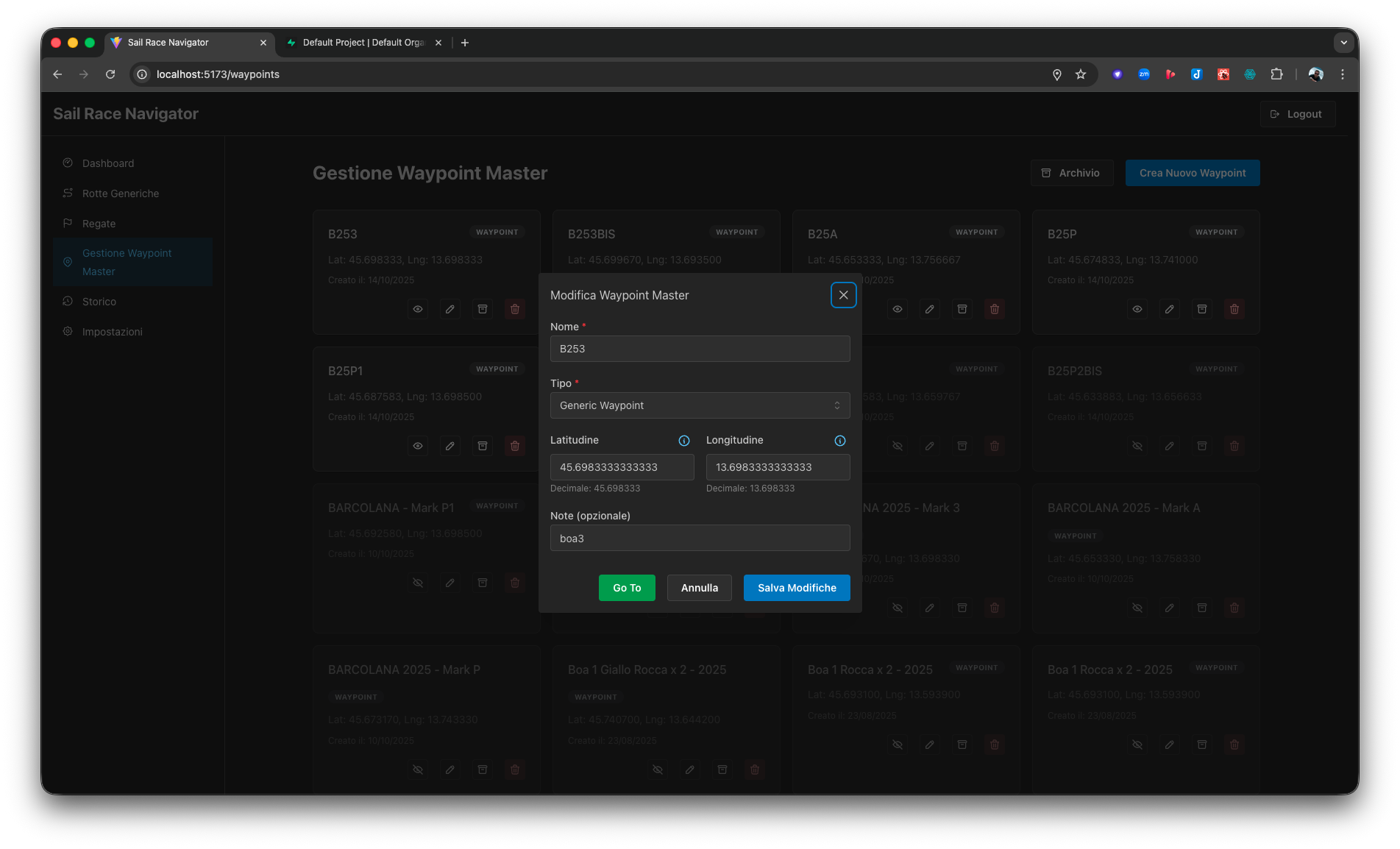
Task: Click the Salva Modifiche button
Action: 797,588
